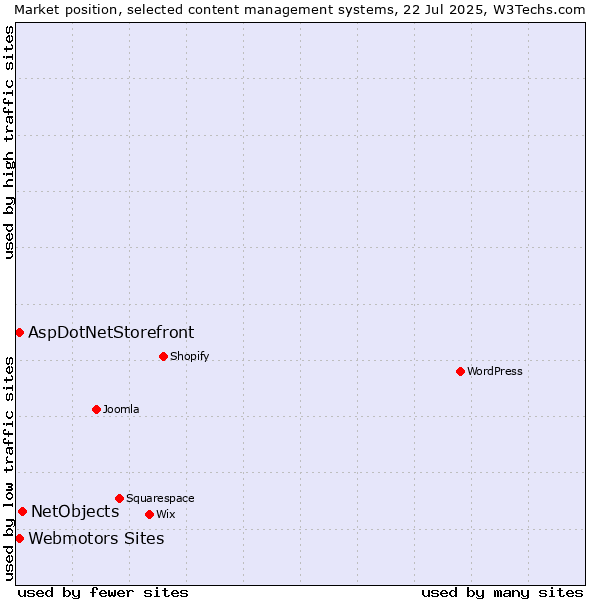Click the red AspDotNetStorefront data point

click(20, 333)
